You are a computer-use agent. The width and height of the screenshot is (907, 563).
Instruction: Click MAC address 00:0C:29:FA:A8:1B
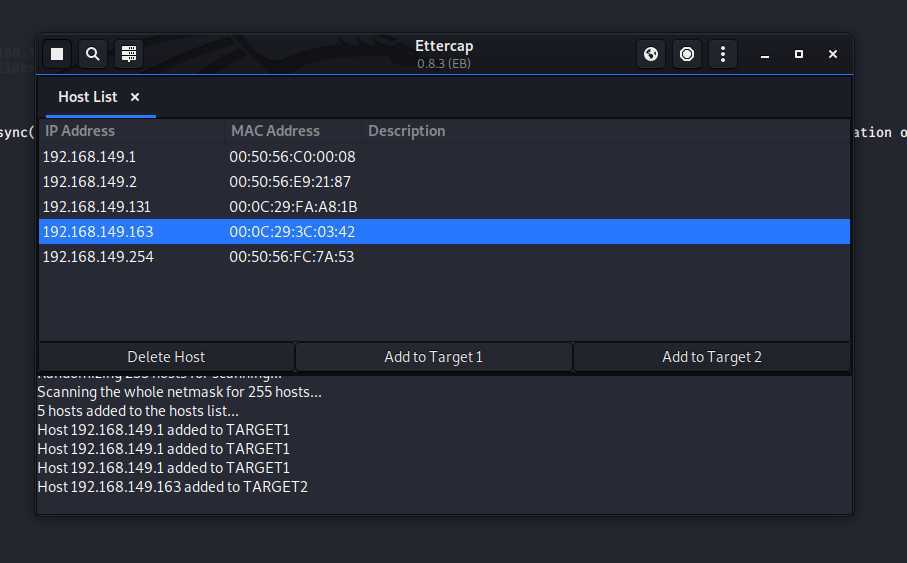293,207
